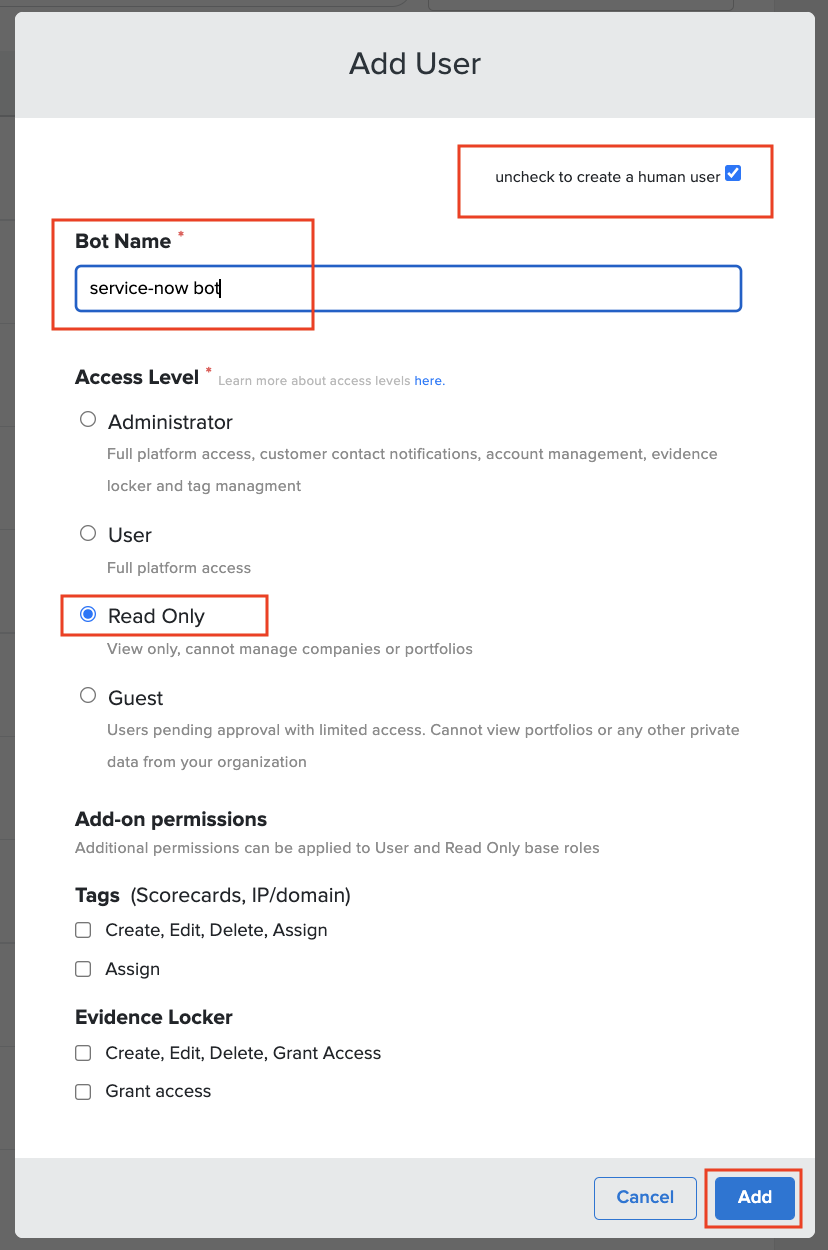This screenshot has width=828, height=1250.
Task: Click the Add User dialog title
Action: click(x=414, y=63)
